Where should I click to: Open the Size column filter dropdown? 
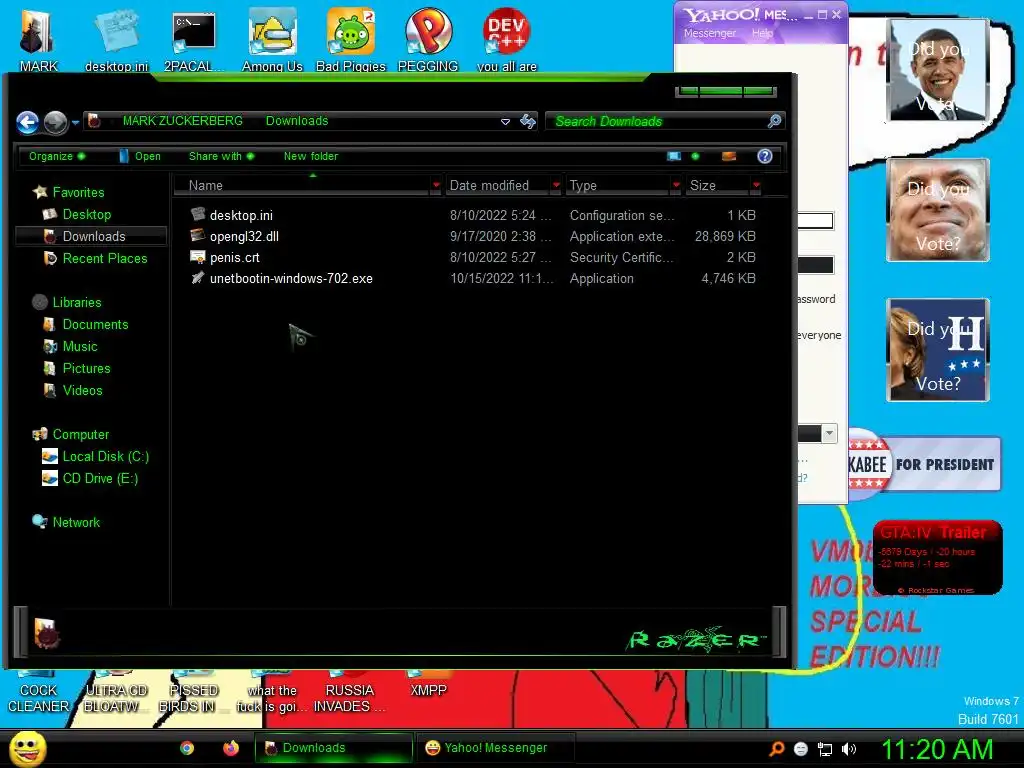(756, 185)
